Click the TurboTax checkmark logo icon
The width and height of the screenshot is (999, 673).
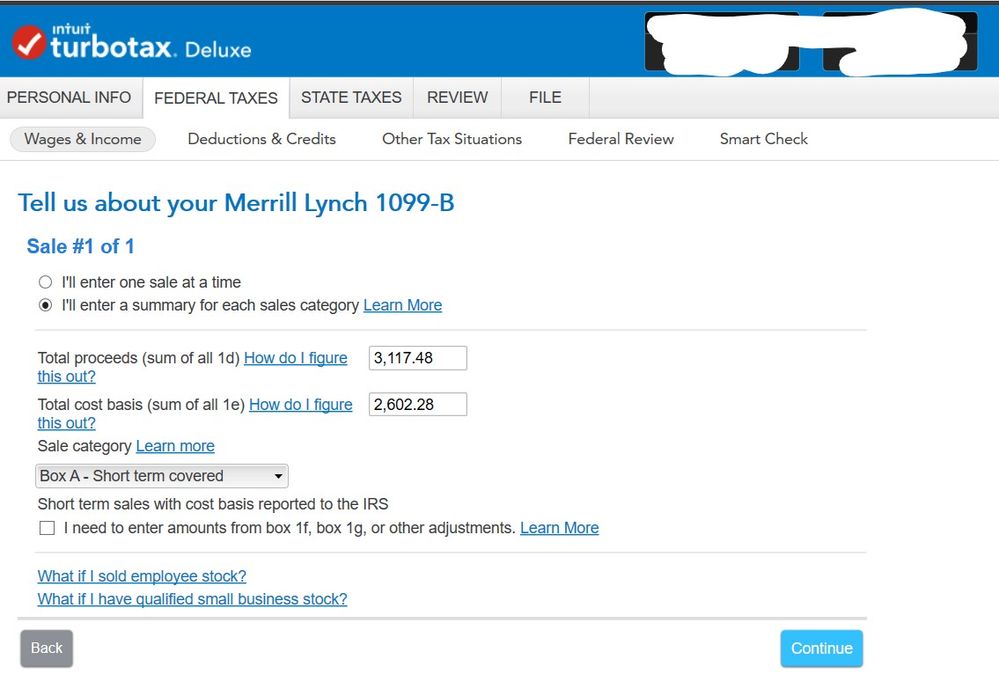coord(29,42)
